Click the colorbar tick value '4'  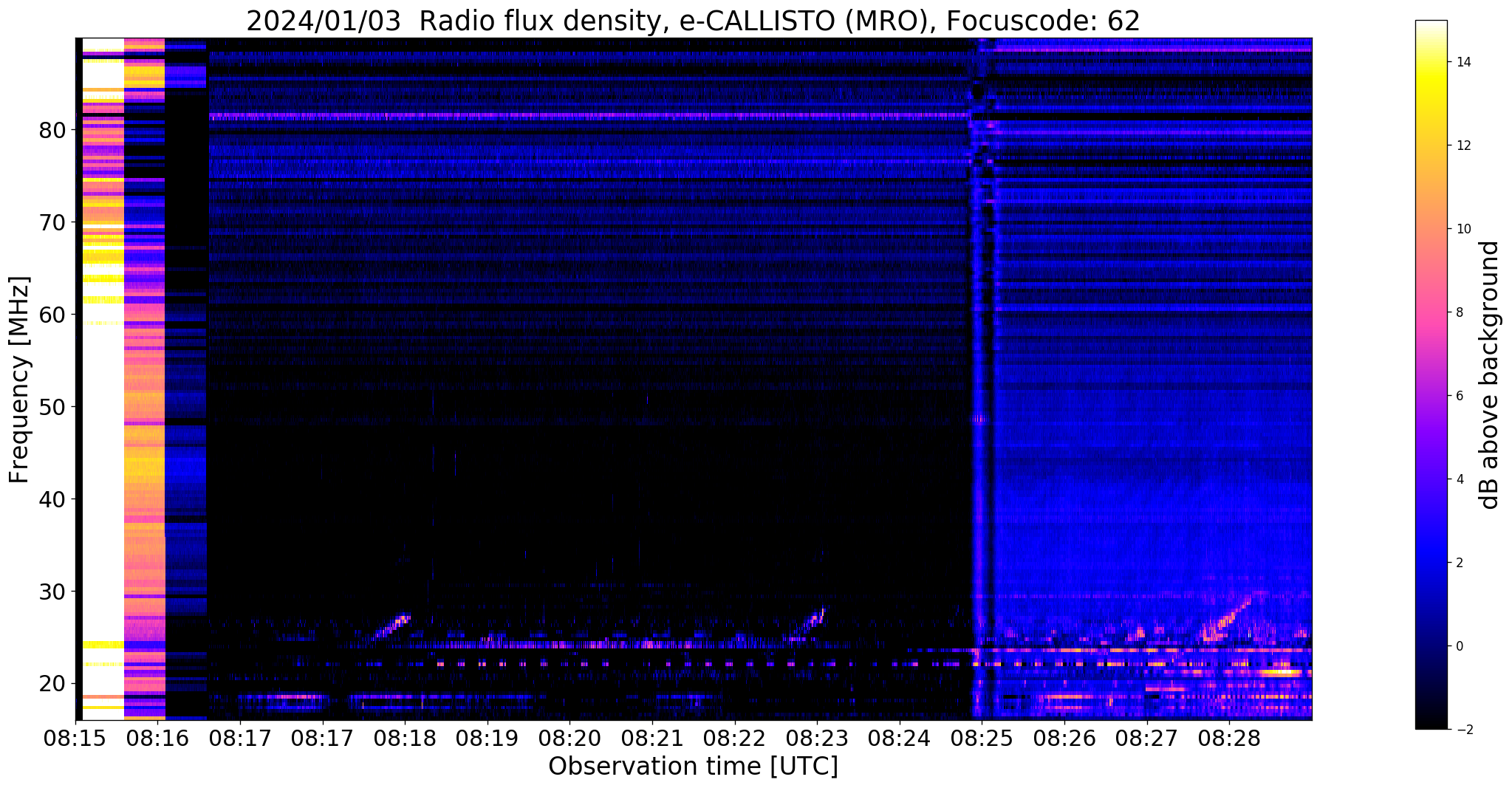[1459, 479]
